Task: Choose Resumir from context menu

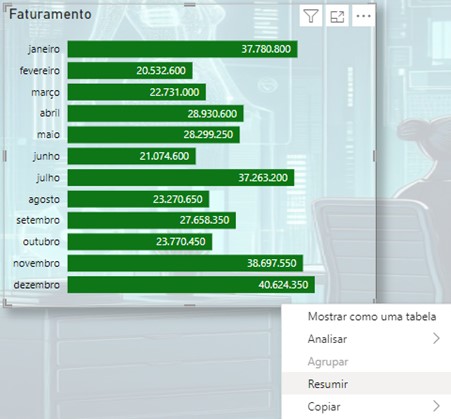Action: [x=366, y=384]
